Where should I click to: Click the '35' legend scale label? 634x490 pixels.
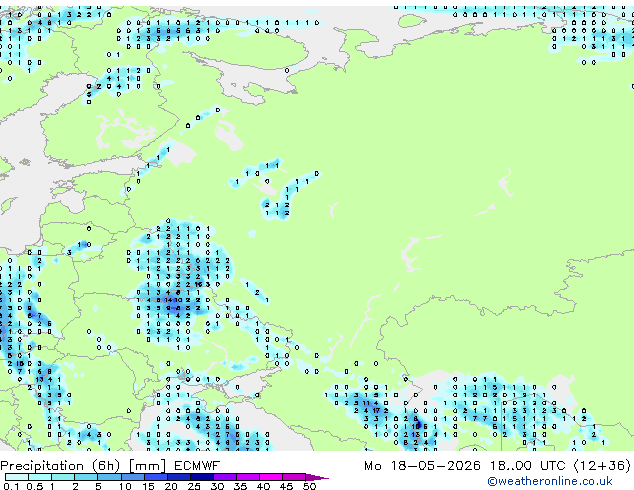[x=240, y=486]
